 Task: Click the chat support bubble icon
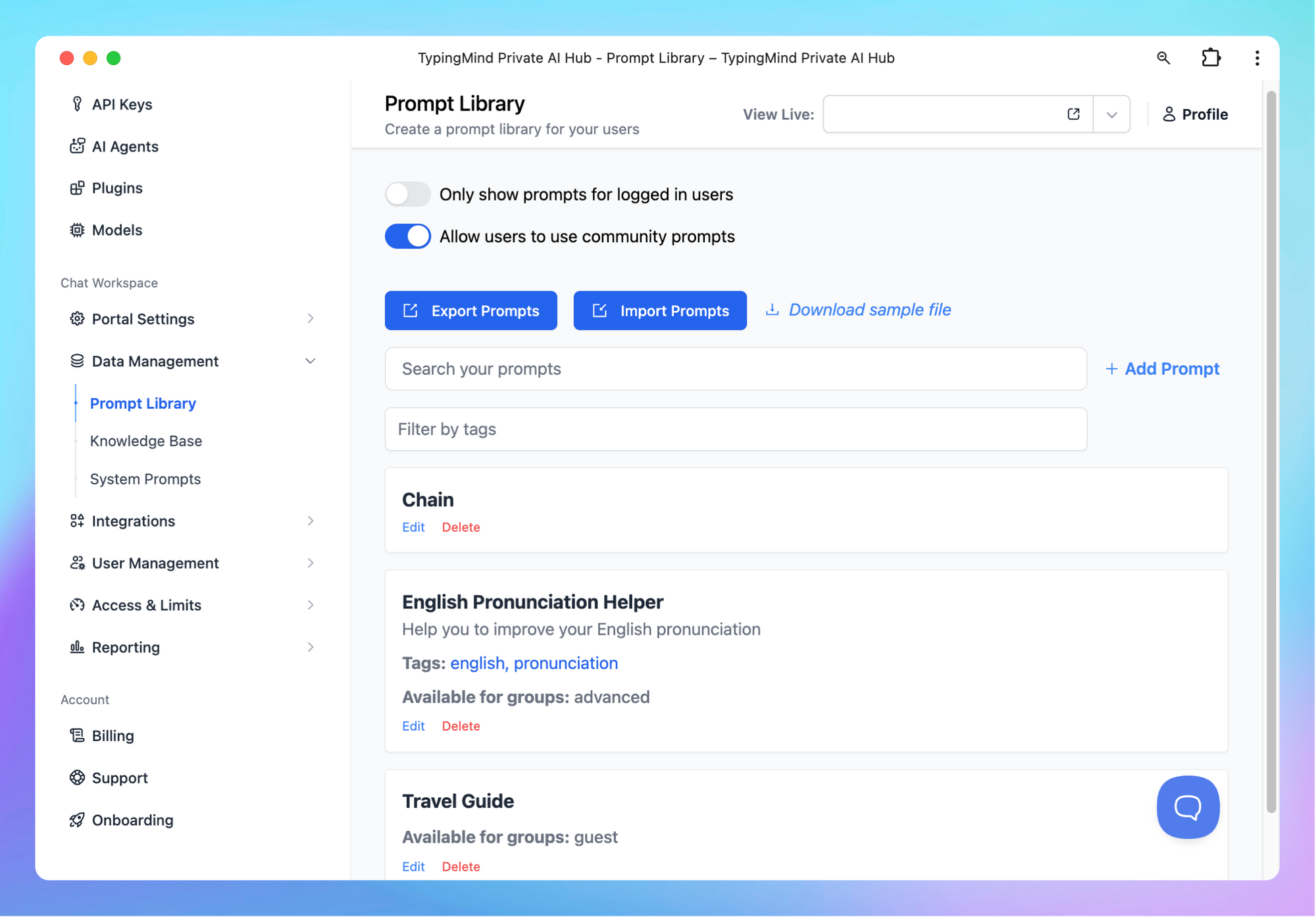coord(1188,807)
